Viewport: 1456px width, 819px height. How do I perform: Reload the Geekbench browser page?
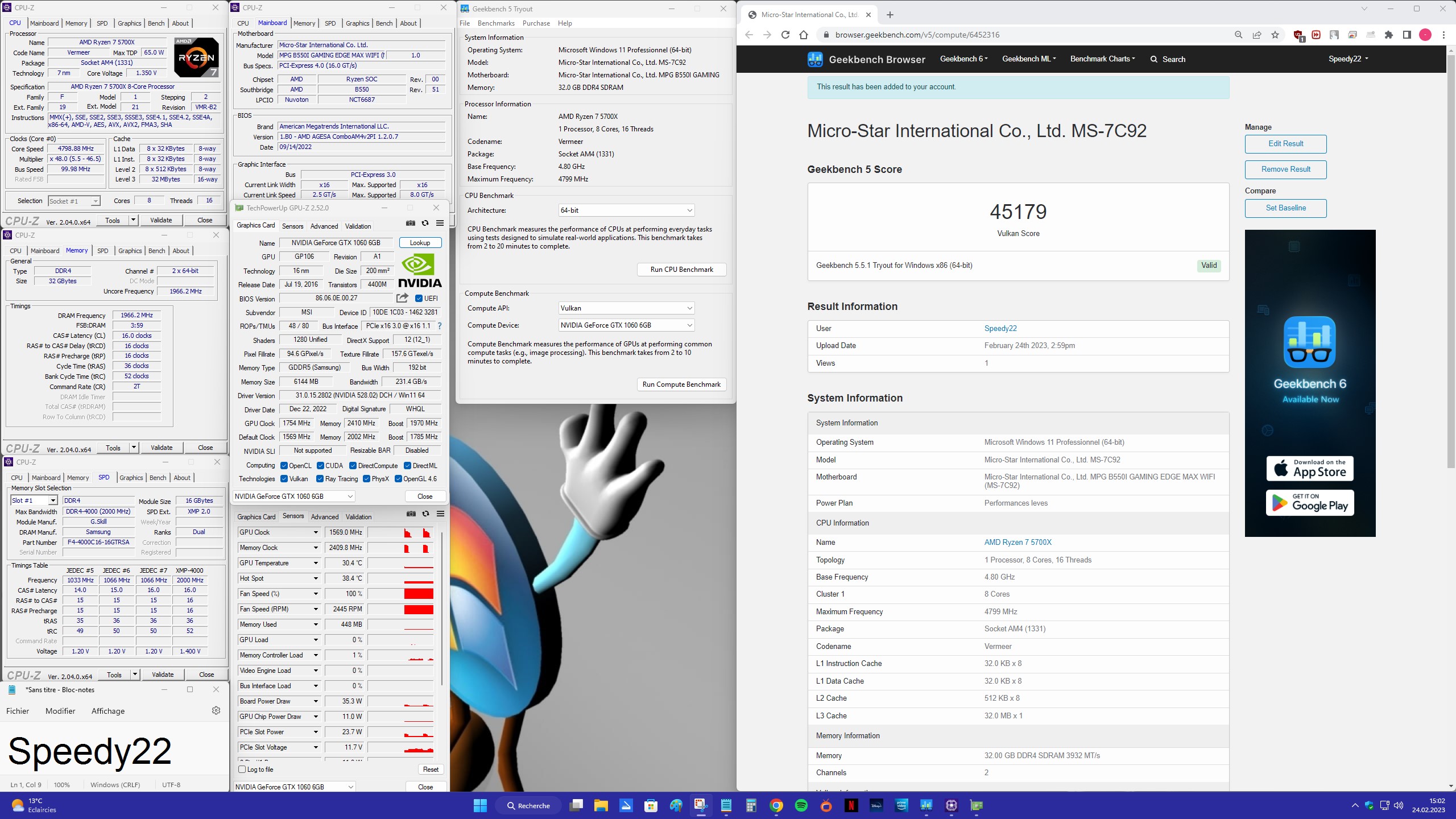[785, 35]
